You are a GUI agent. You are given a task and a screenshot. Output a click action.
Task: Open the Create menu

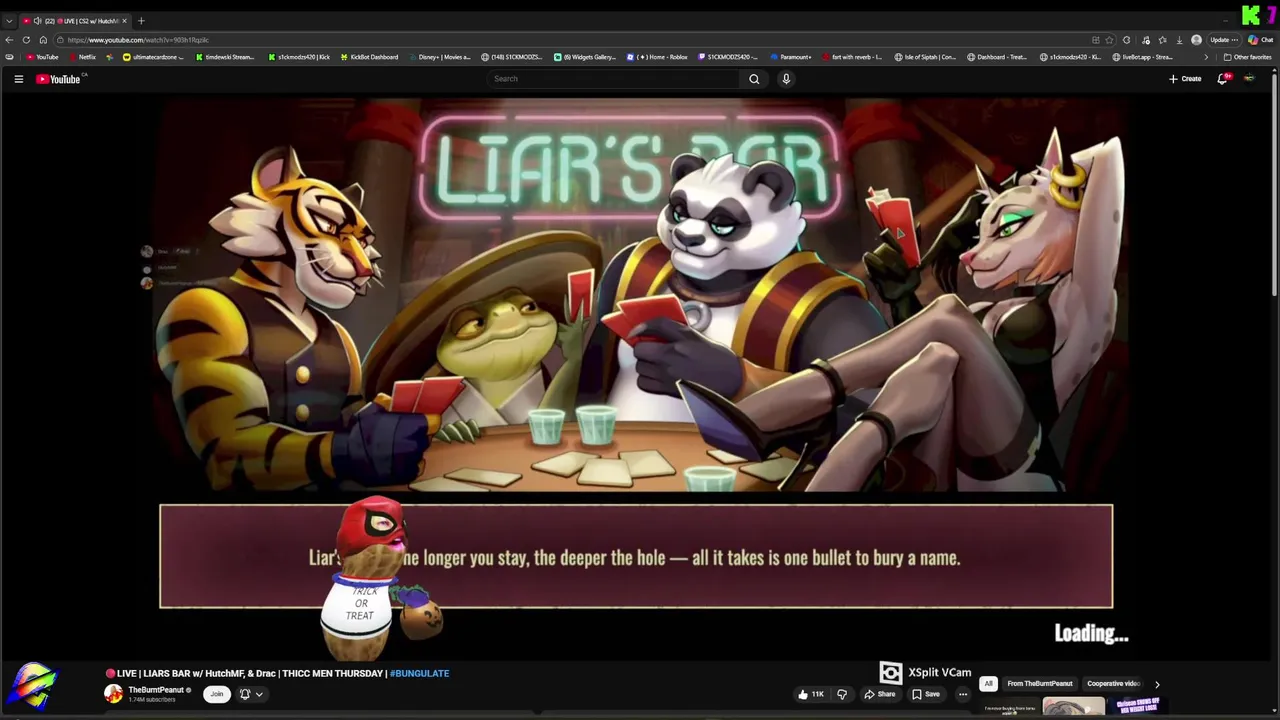coord(1185,79)
